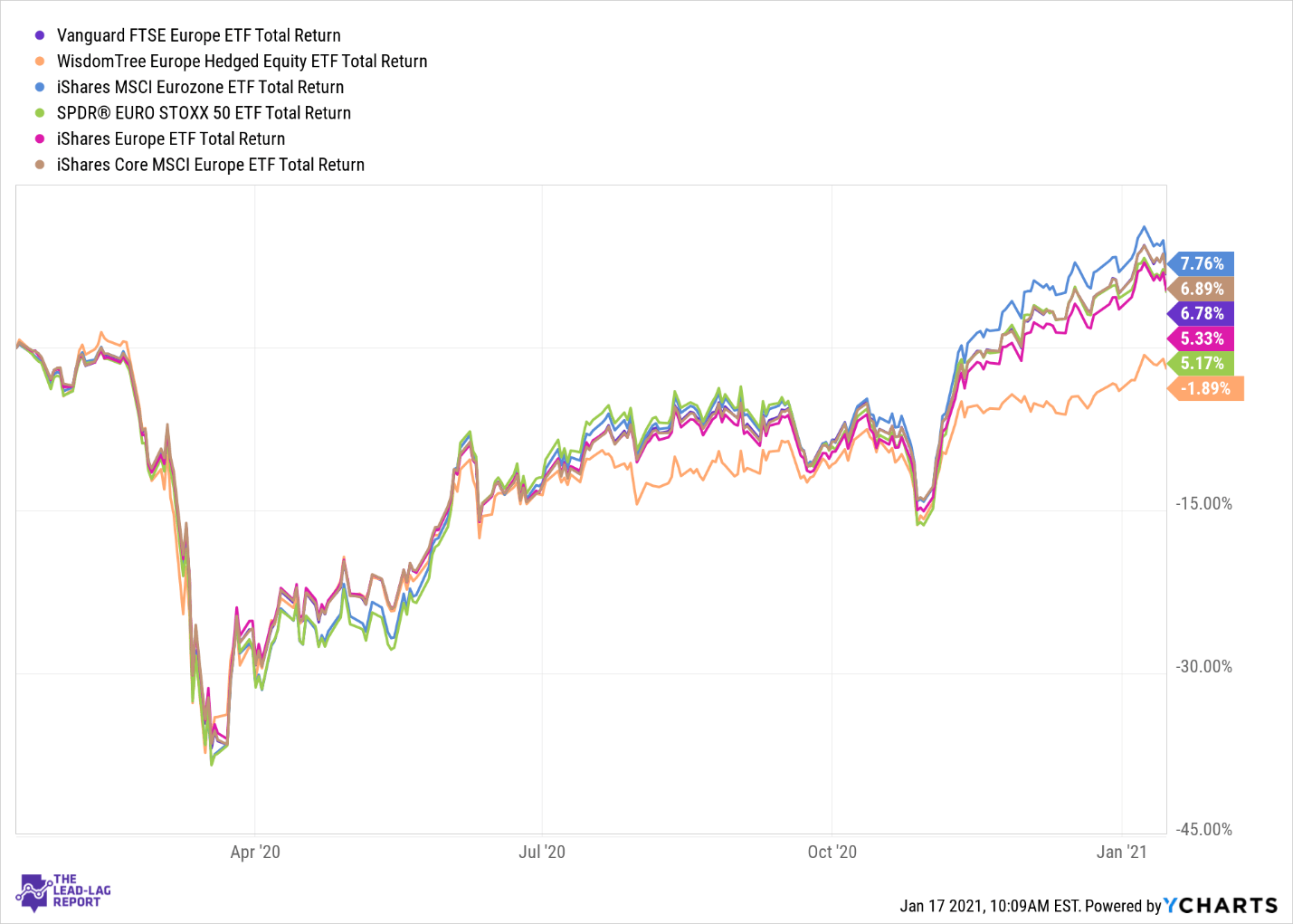Click the orange -1.89% value tag

click(1205, 388)
